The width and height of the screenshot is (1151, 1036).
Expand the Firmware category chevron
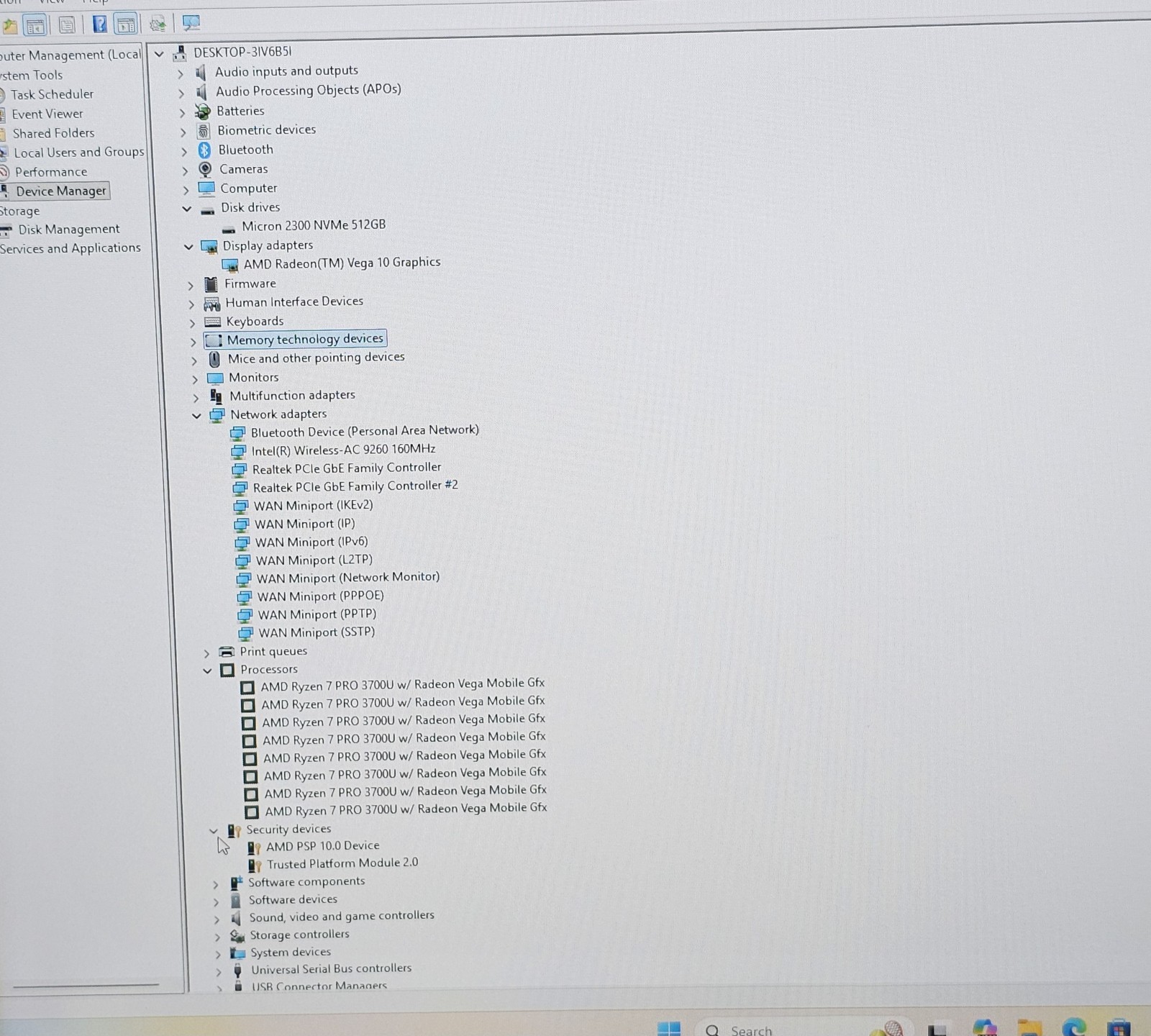point(191,286)
